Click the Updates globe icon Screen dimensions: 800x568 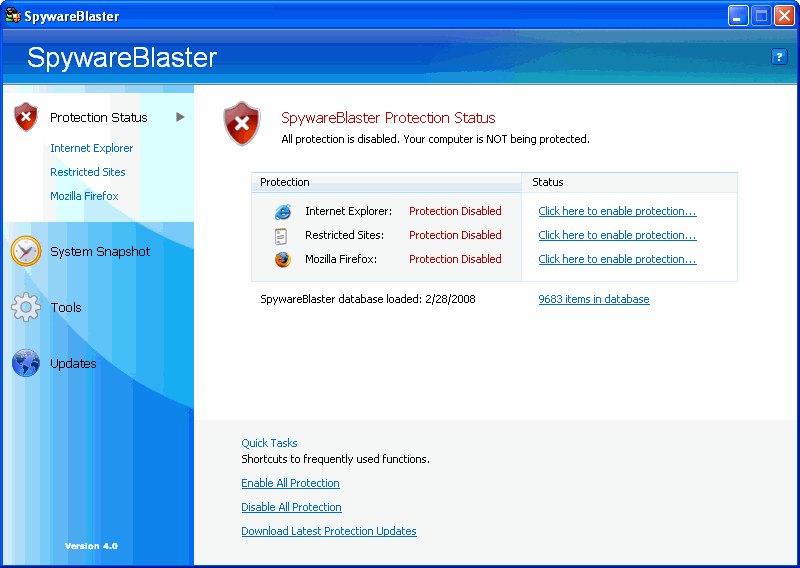[x=26, y=363]
